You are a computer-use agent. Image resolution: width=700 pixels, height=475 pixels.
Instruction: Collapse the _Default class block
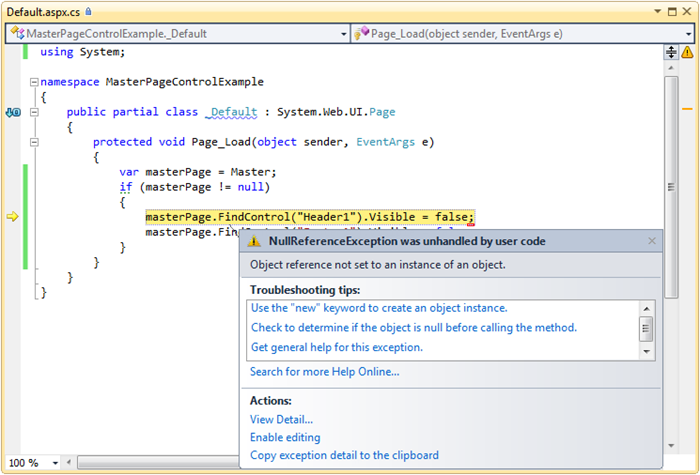point(34,112)
